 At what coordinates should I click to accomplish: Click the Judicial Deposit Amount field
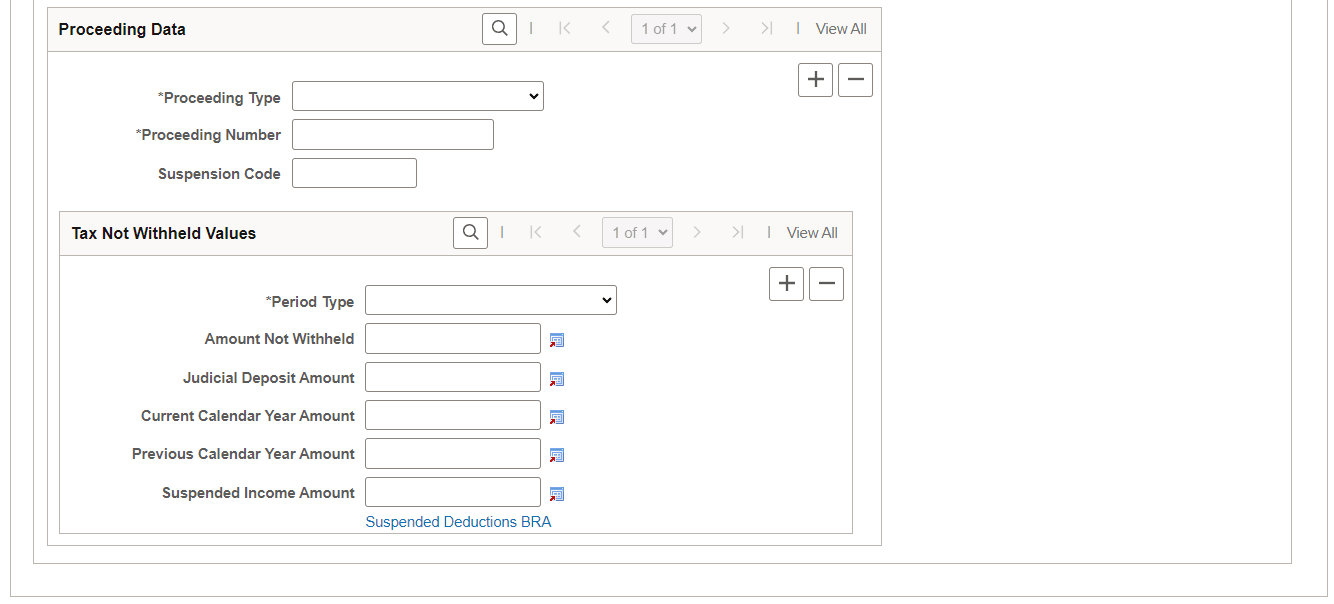pyautogui.click(x=453, y=377)
